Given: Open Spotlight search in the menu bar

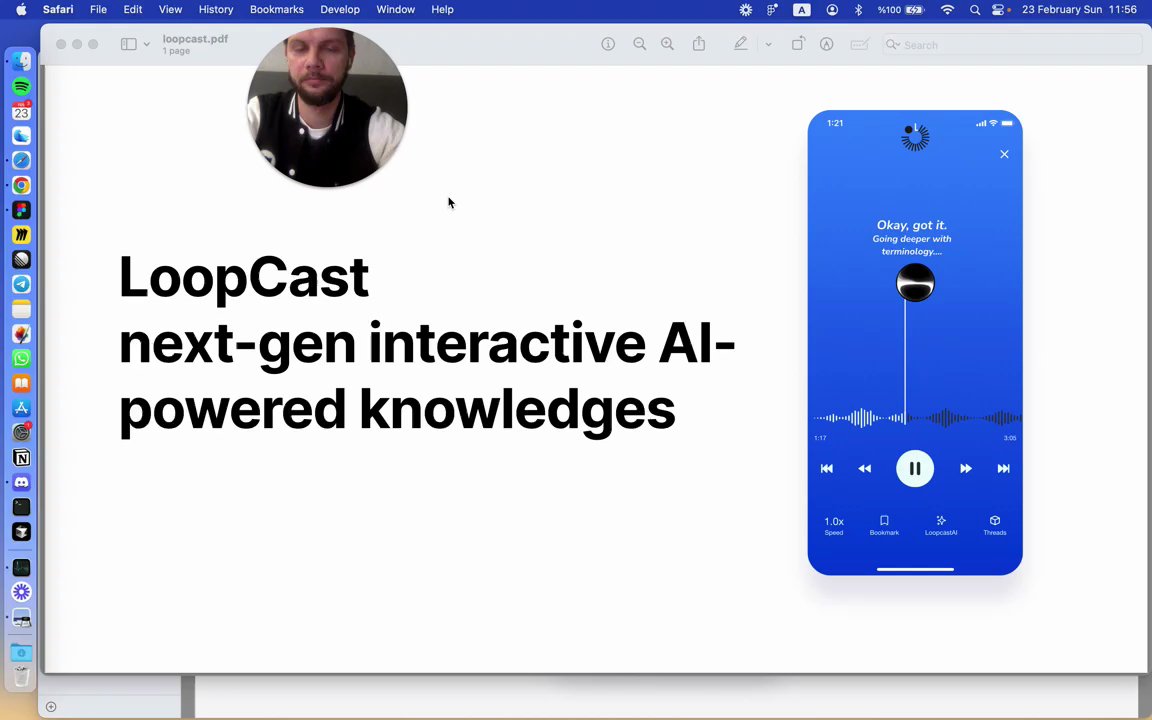Looking at the screenshot, I should [x=975, y=10].
